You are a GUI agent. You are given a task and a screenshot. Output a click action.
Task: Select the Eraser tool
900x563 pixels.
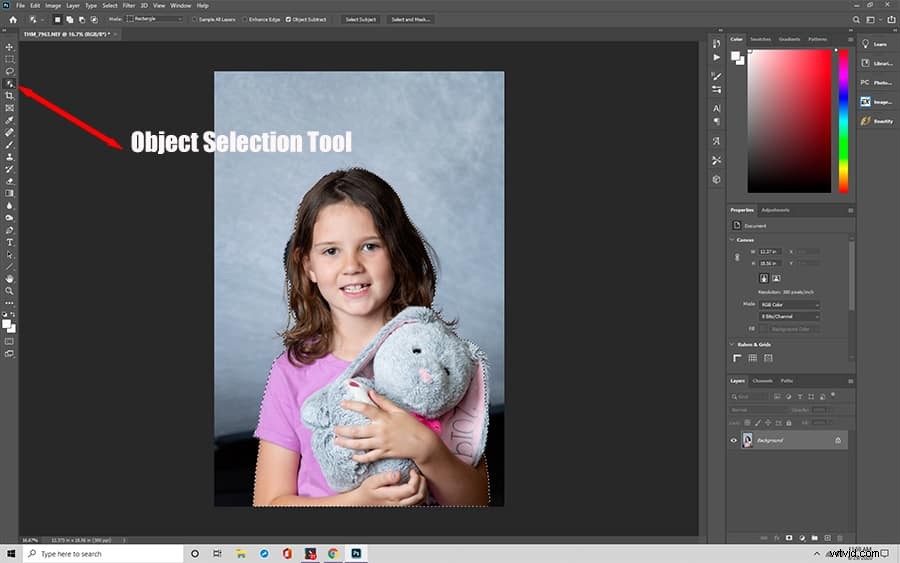point(9,181)
